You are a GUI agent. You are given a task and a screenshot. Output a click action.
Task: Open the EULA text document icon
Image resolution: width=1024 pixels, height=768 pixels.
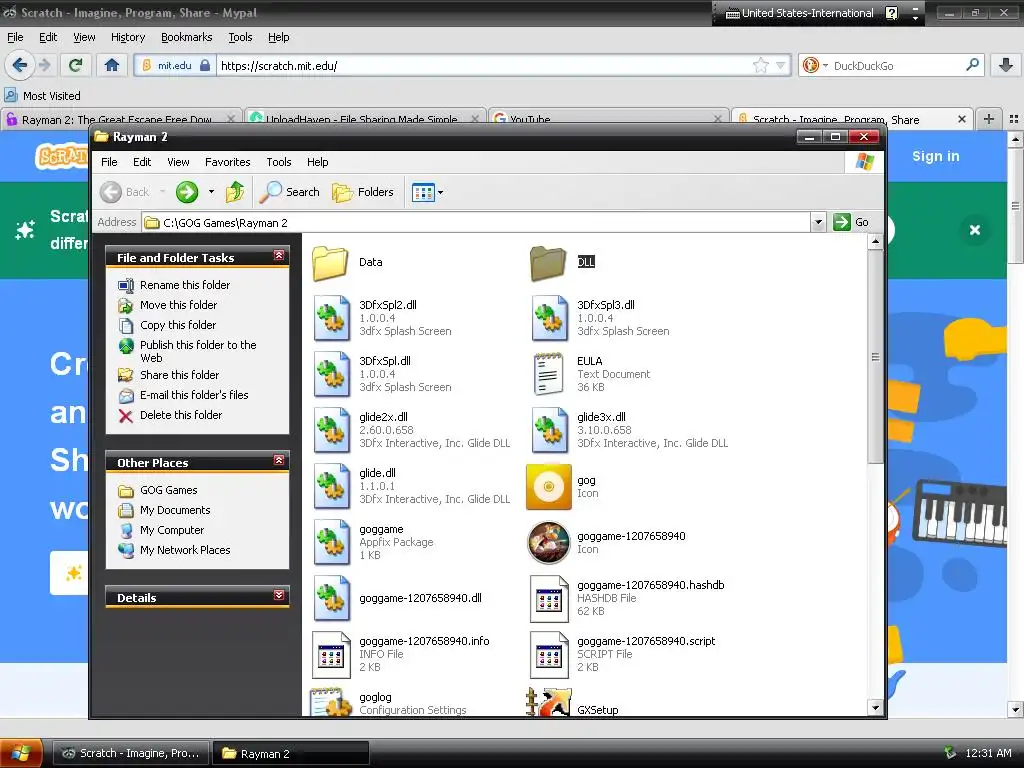click(x=549, y=374)
